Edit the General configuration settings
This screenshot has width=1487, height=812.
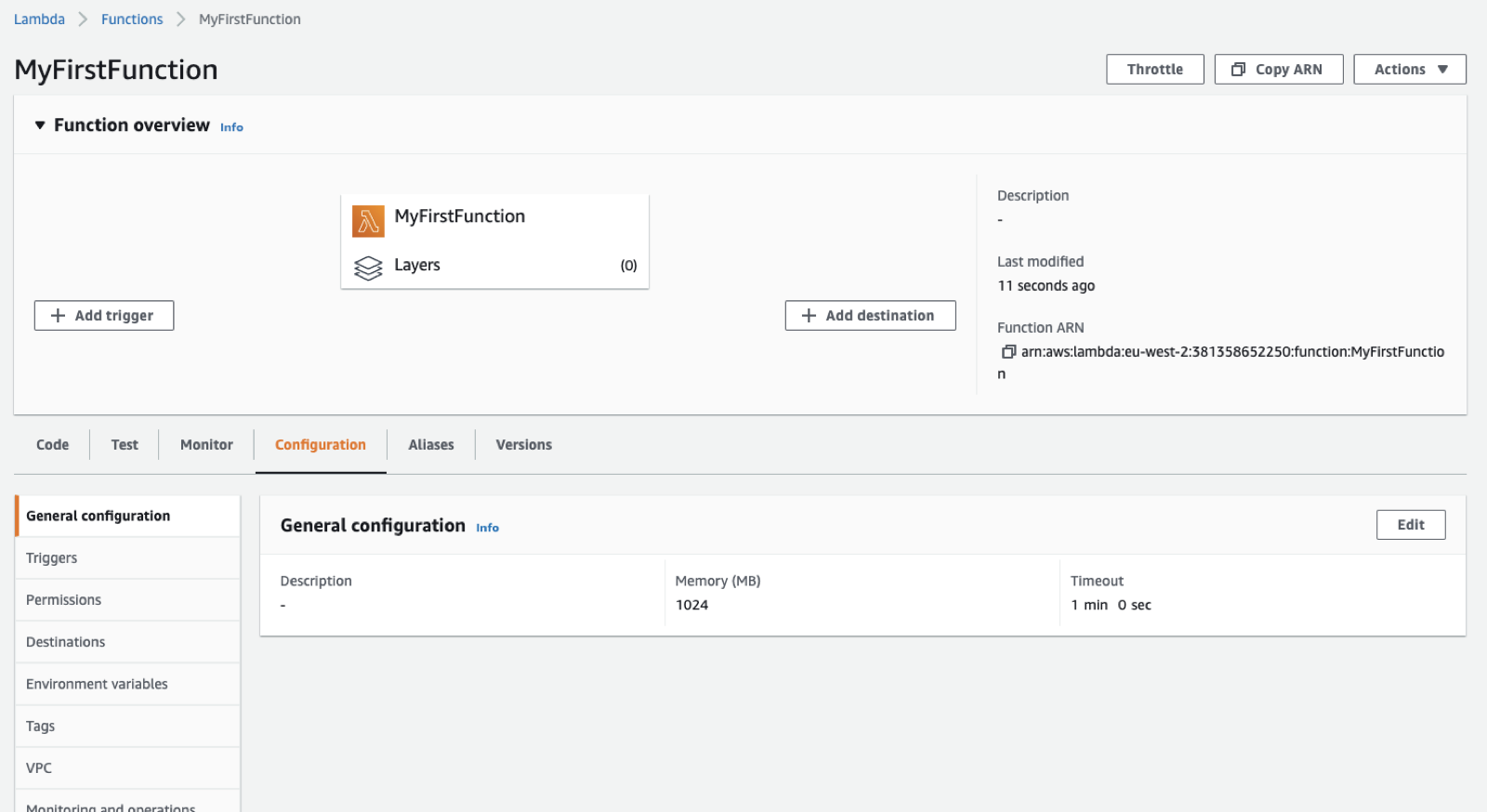(x=1410, y=525)
